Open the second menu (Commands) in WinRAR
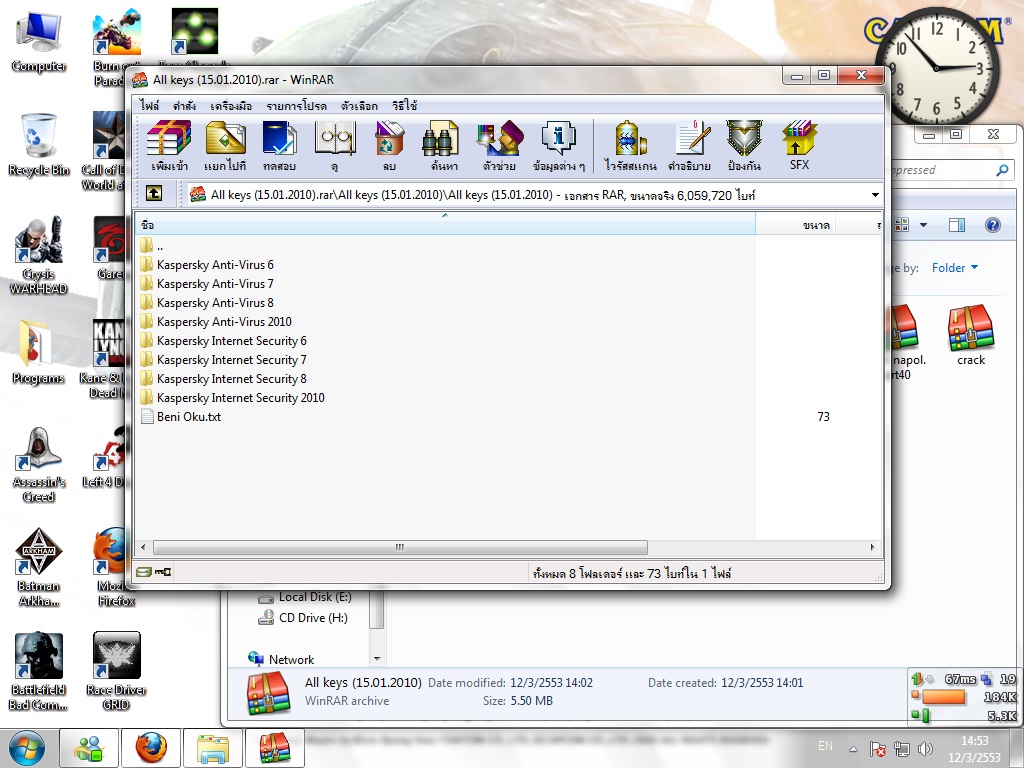Image resolution: width=1024 pixels, height=768 pixels. (x=184, y=105)
